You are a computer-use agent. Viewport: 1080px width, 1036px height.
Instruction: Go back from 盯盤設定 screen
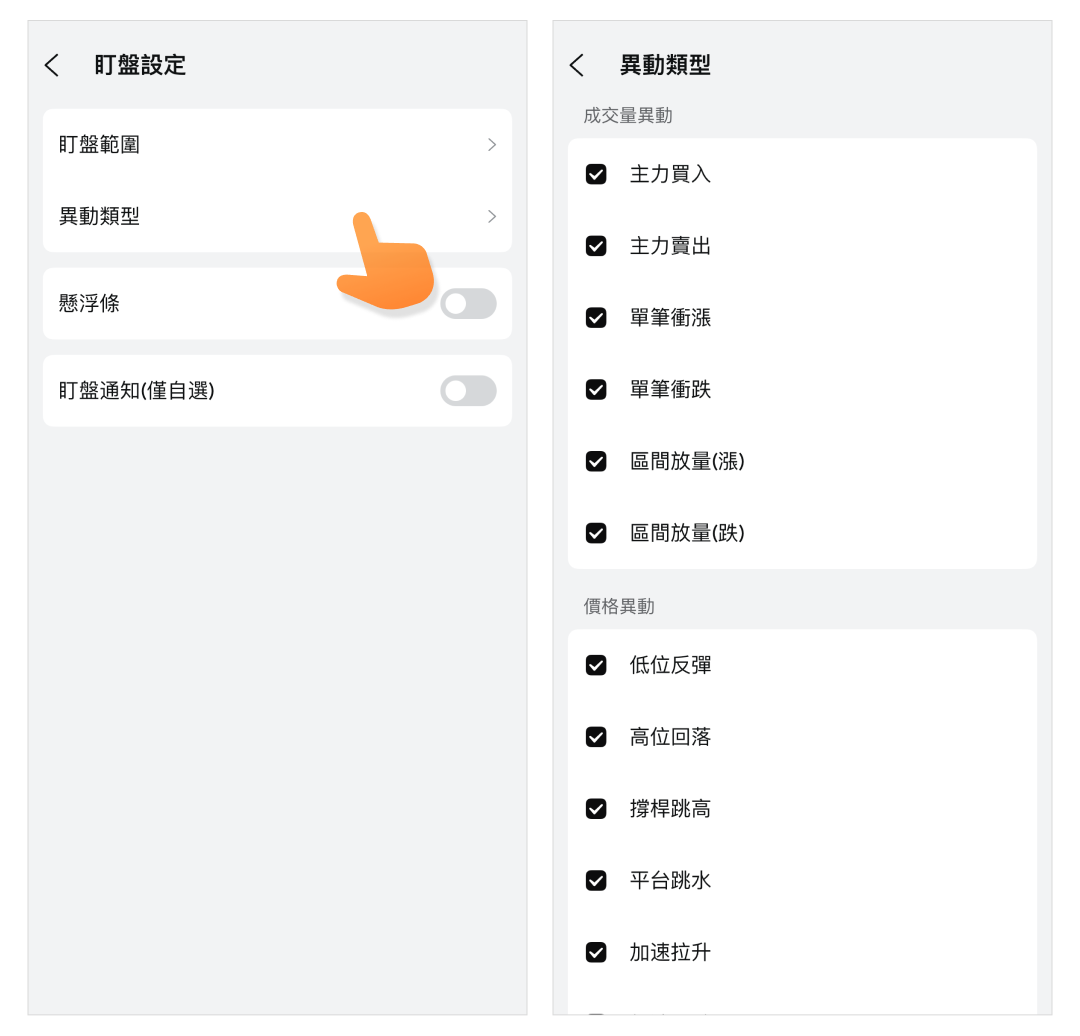click(x=53, y=66)
